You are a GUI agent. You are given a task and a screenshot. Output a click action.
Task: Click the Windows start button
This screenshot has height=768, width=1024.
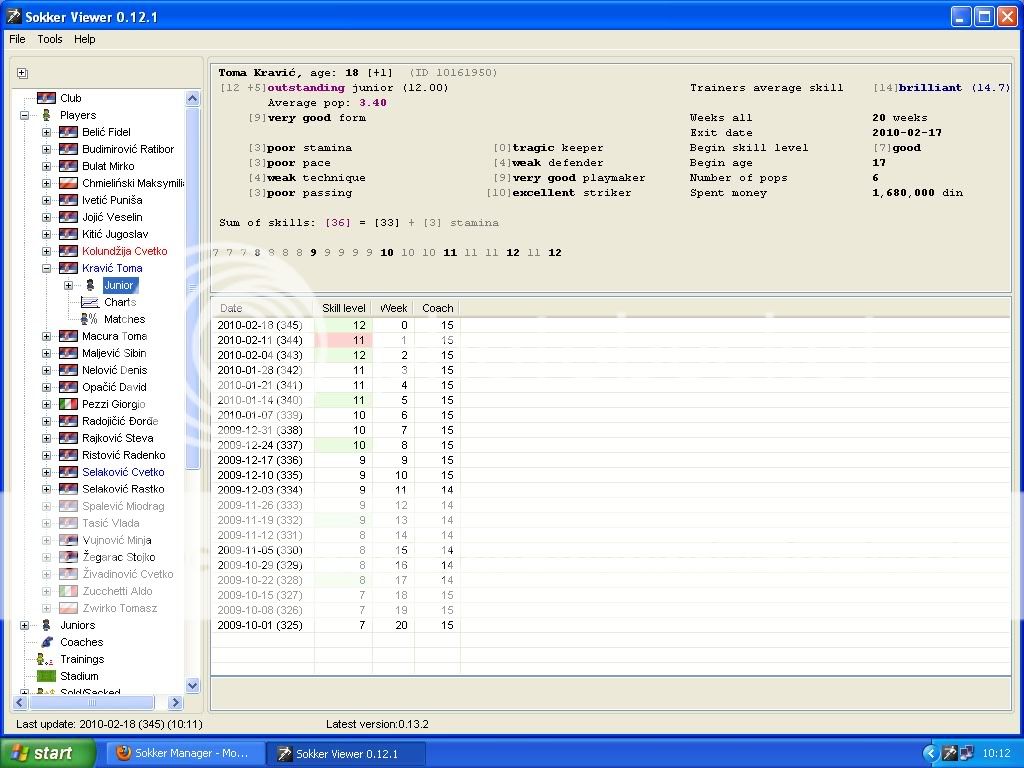(47, 753)
